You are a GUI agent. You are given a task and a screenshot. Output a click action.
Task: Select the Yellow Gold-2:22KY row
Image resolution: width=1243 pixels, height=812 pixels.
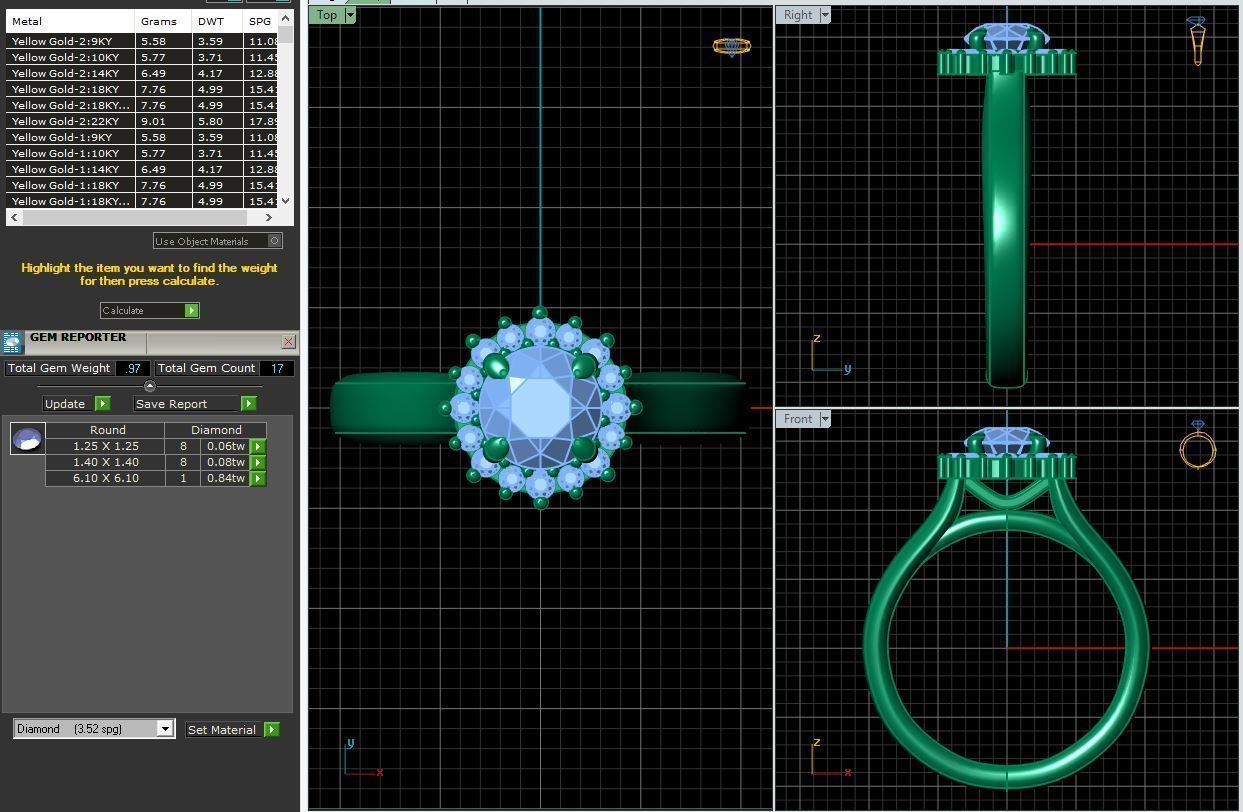[142, 121]
